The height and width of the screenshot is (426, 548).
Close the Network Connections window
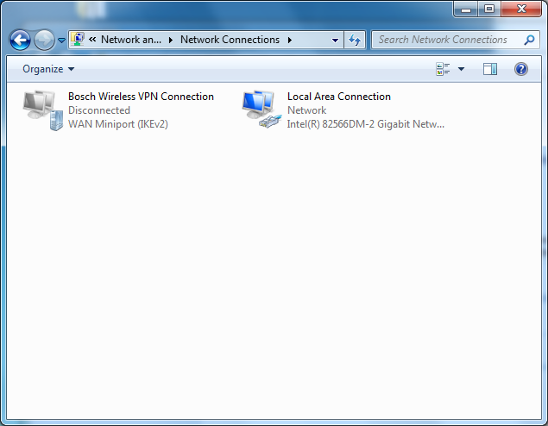(521, 9)
